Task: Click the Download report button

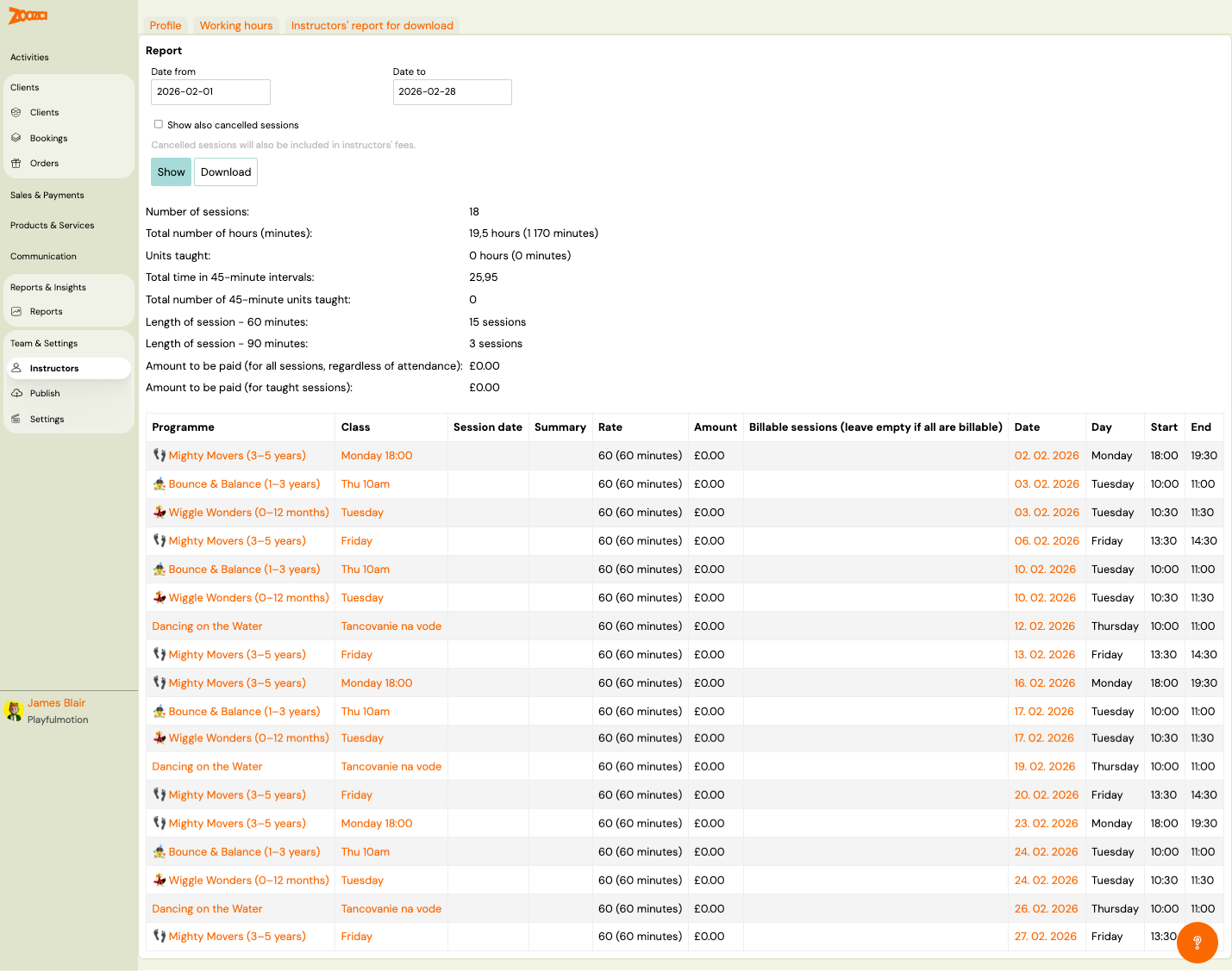Action: coord(226,172)
